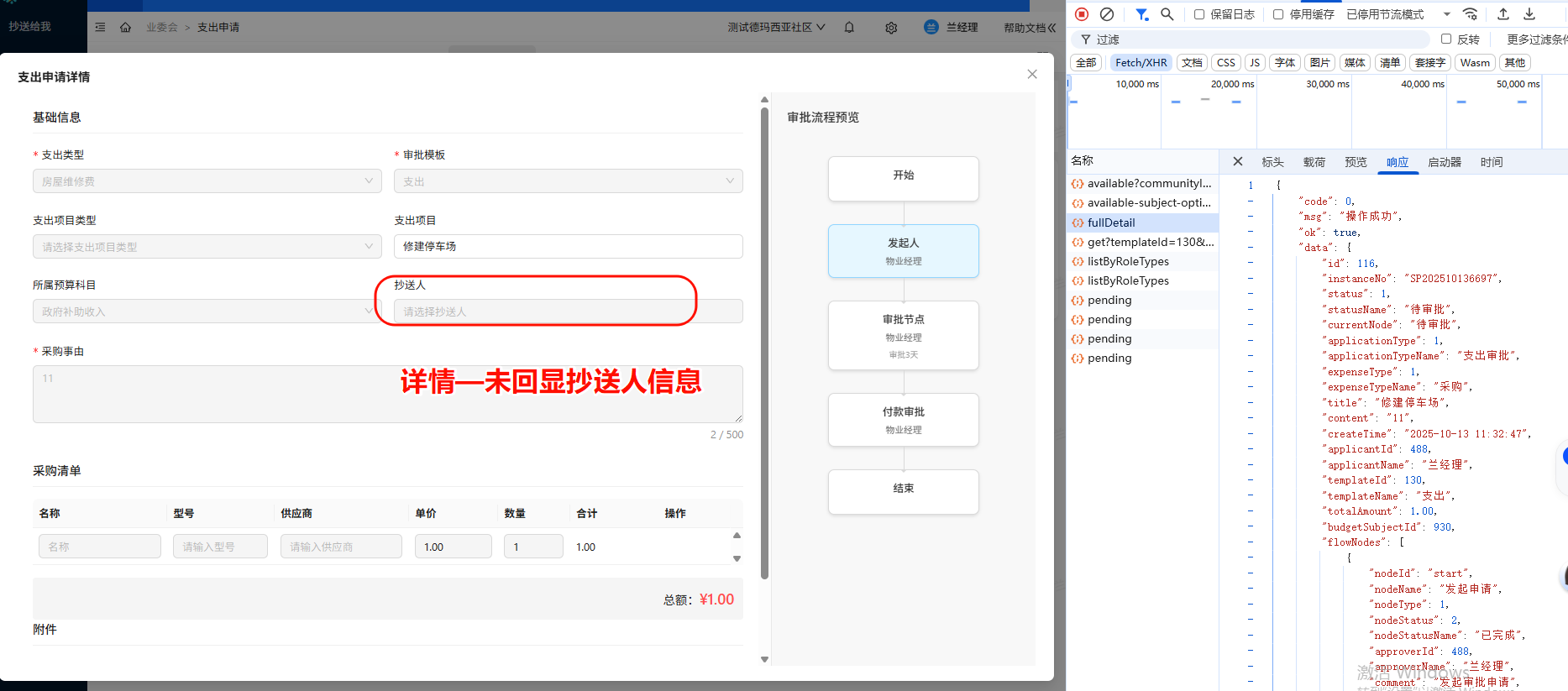This screenshot has height=691, width=1568.
Task: Close the request details pane
Action: point(1237,161)
